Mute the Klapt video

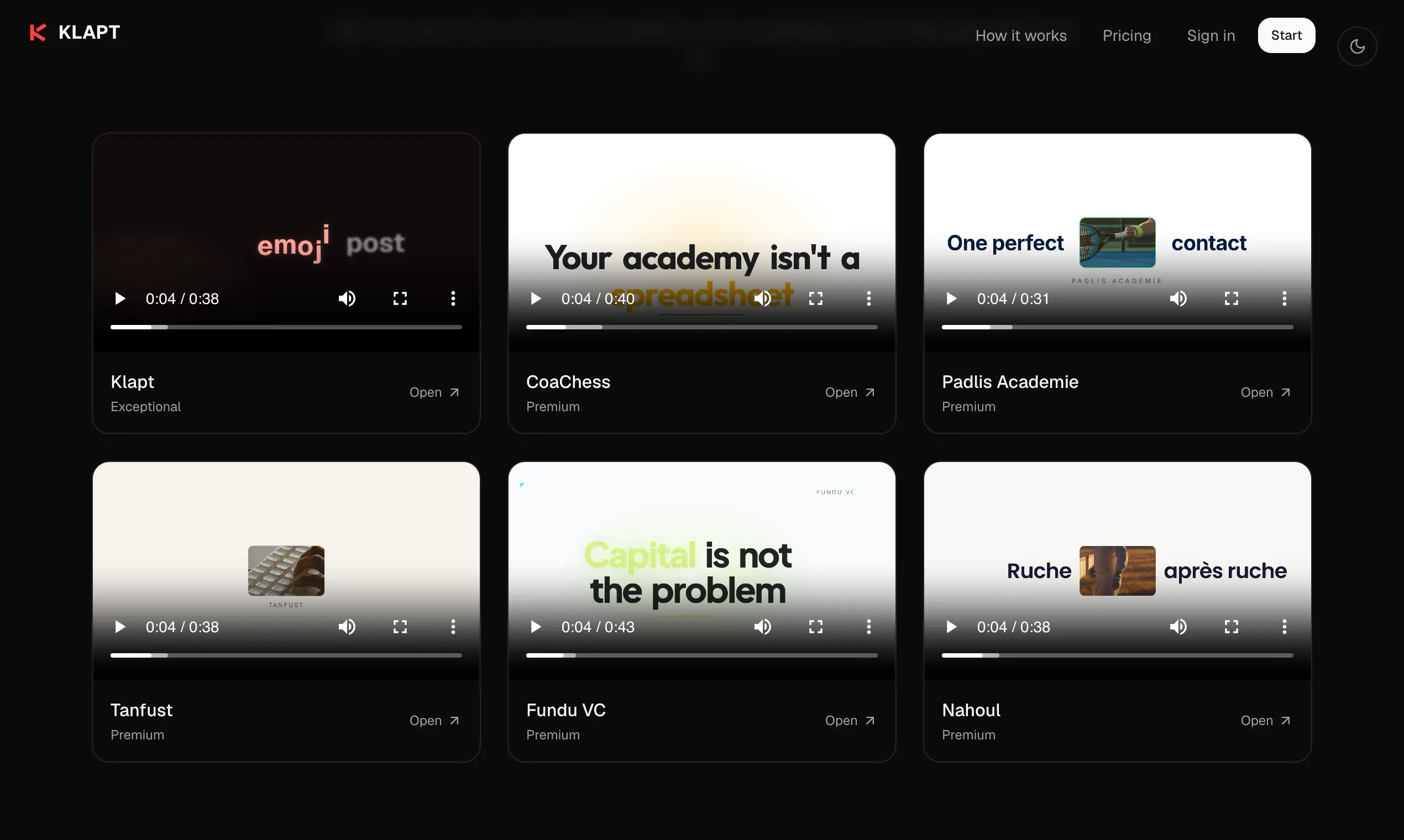347,298
